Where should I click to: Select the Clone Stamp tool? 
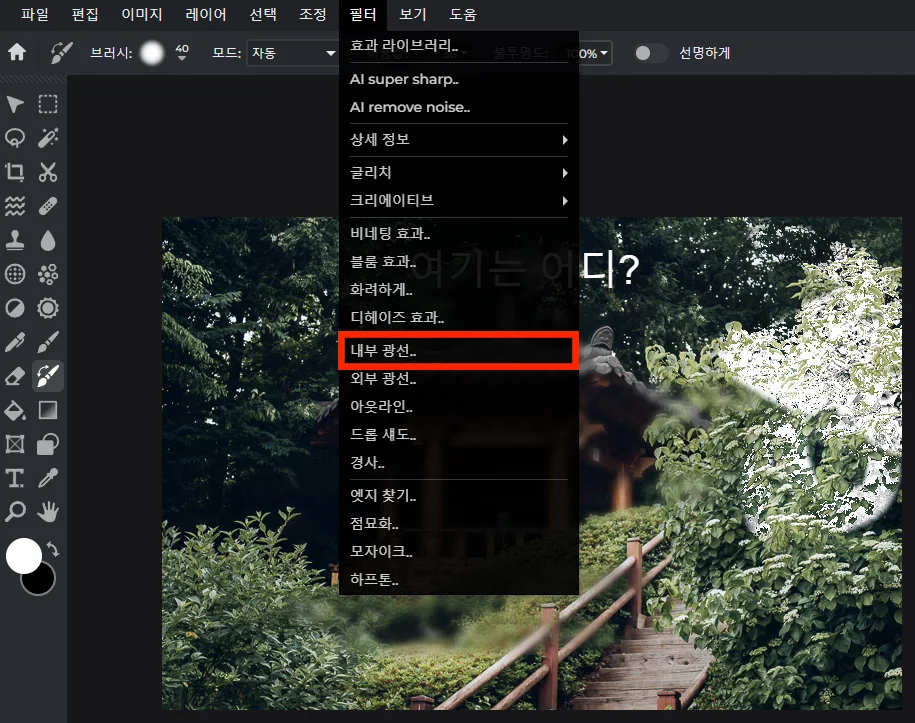point(14,240)
